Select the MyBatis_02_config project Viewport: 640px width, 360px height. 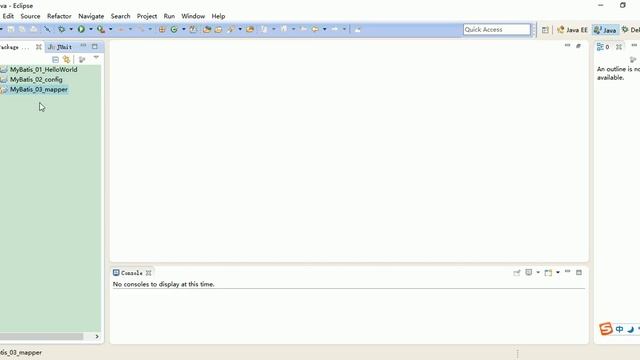tap(36, 80)
